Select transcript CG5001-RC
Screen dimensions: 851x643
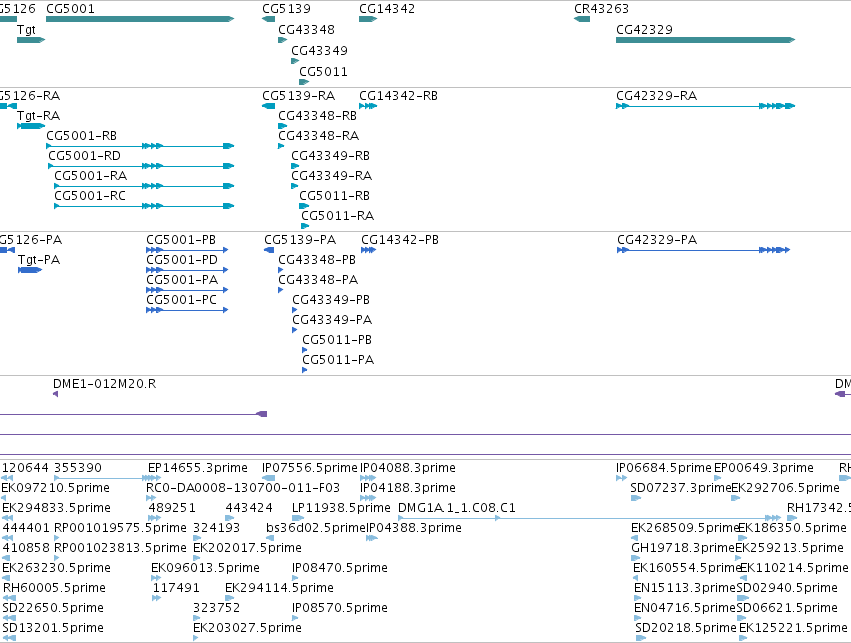[x=144, y=206]
